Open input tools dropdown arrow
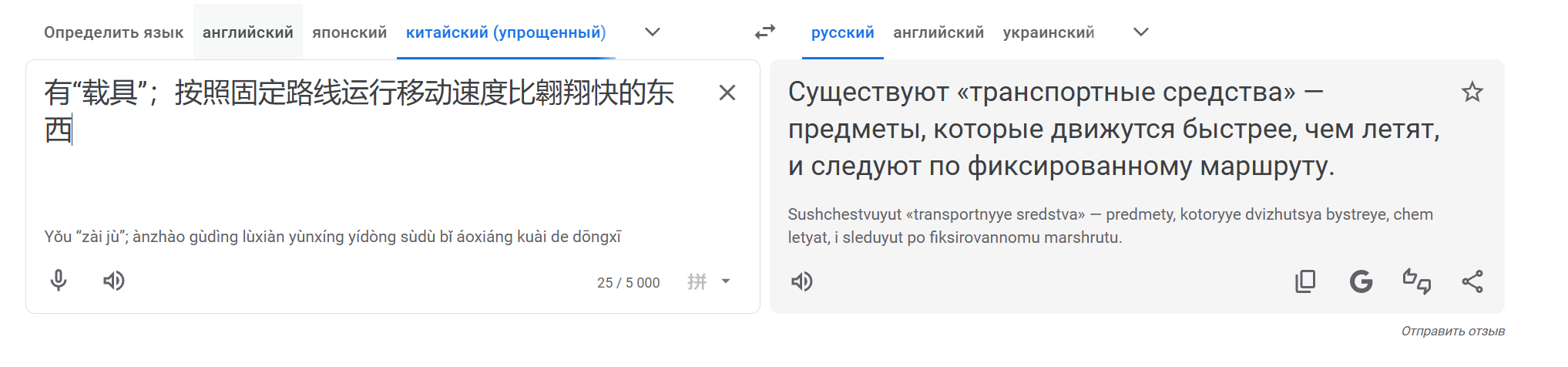 click(726, 281)
